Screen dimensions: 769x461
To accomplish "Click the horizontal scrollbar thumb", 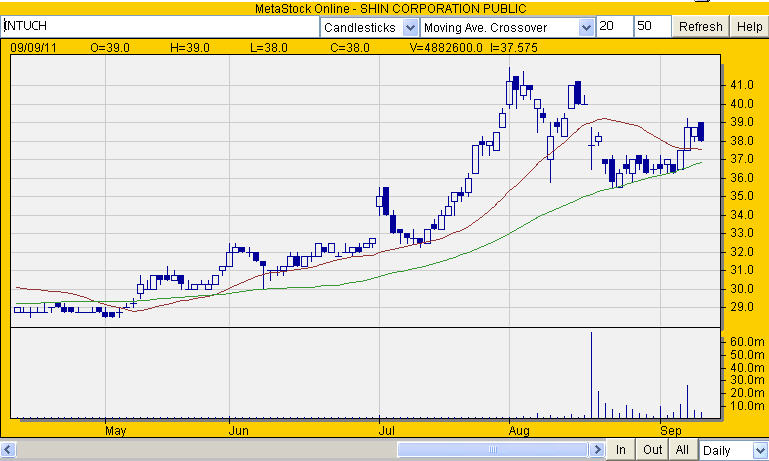I will point(492,449).
